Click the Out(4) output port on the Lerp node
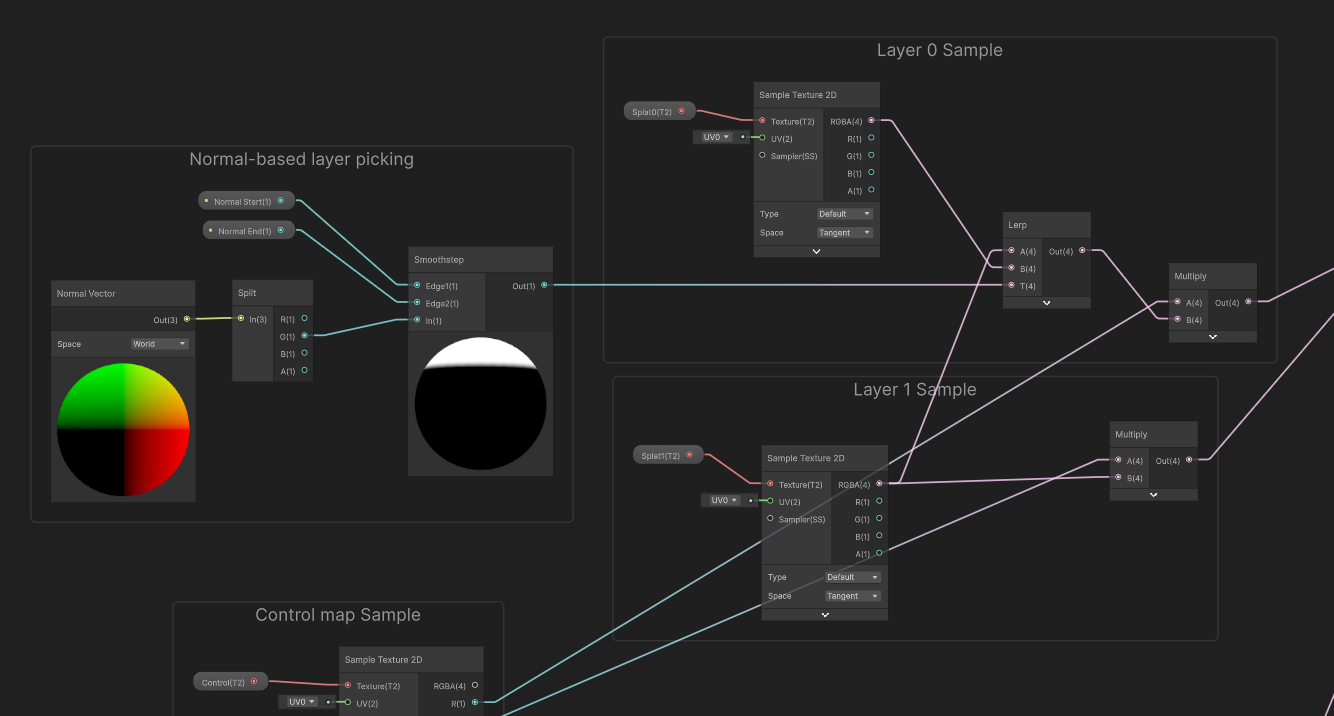Screen dimensions: 1334x716 (x=1082, y=252)
